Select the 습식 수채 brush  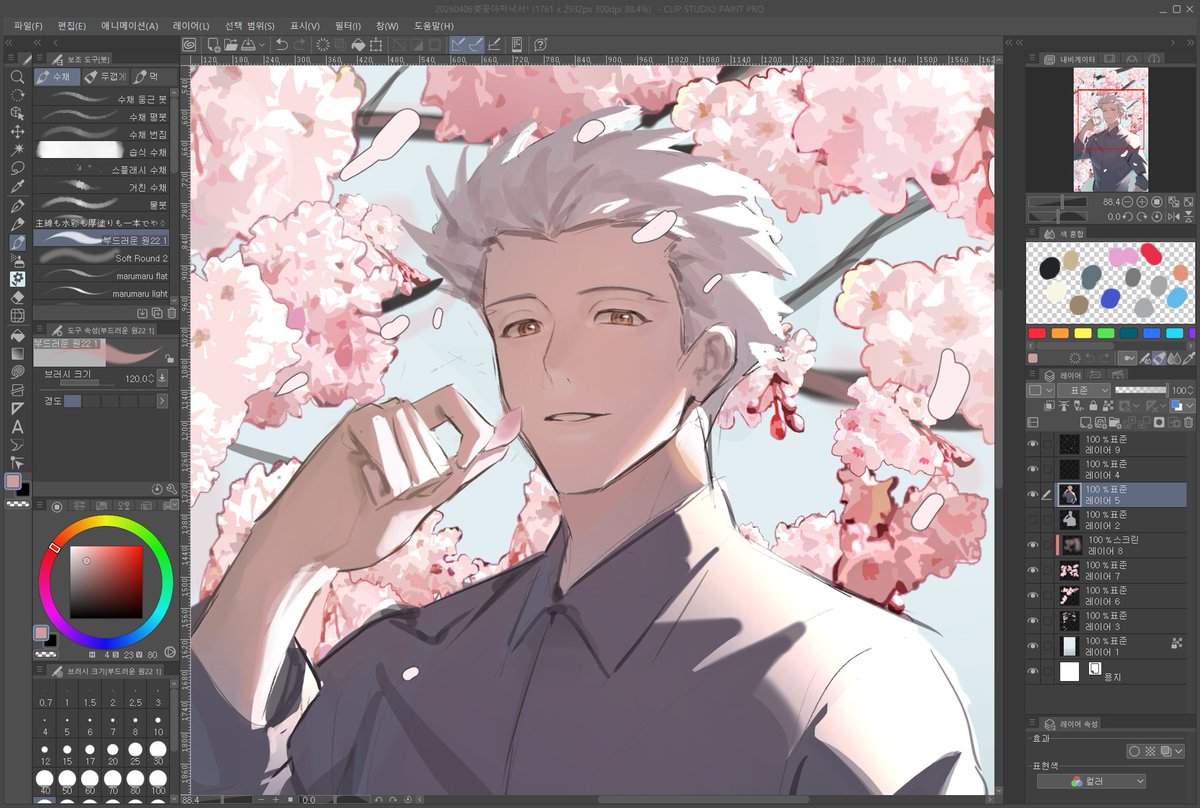[102, 151]
